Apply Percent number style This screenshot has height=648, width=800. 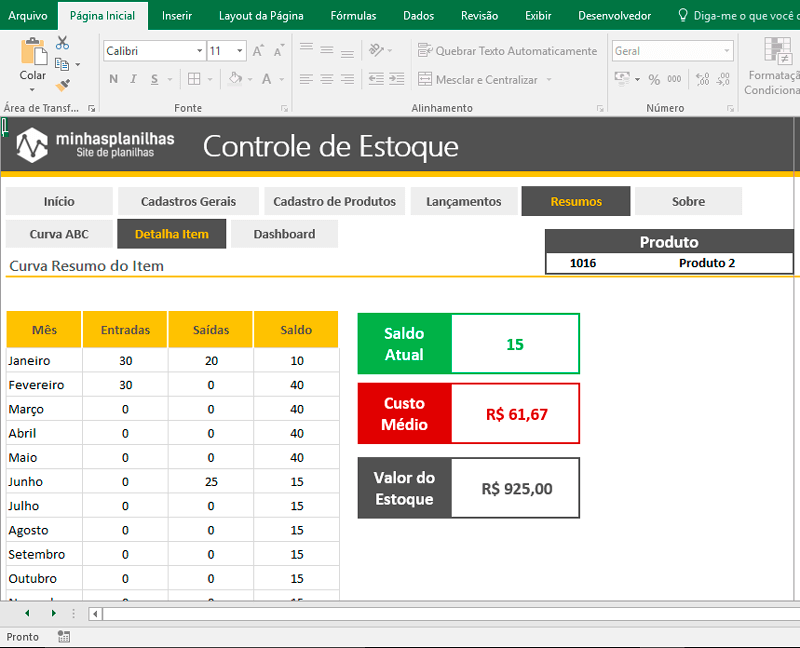[x=653, y=79]
